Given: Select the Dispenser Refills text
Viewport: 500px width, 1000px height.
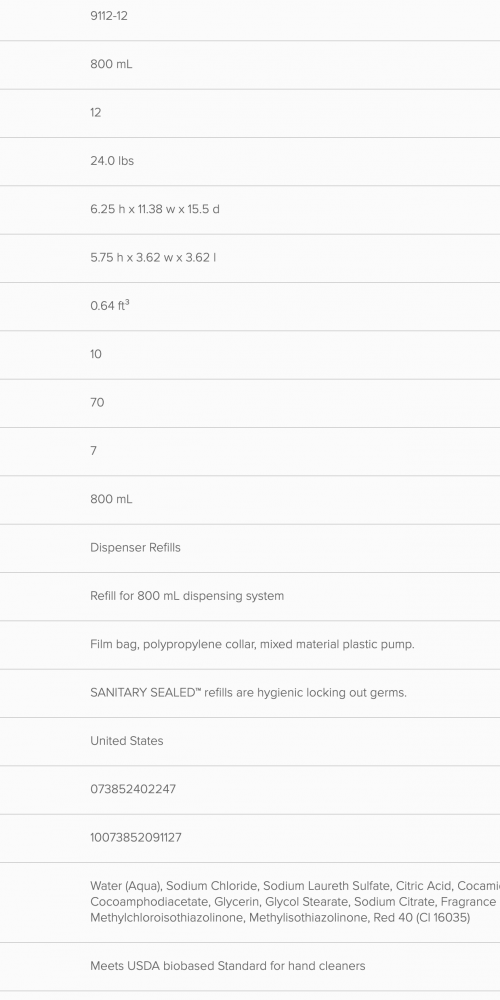Looking at the screenshot, I should [135, 548].
